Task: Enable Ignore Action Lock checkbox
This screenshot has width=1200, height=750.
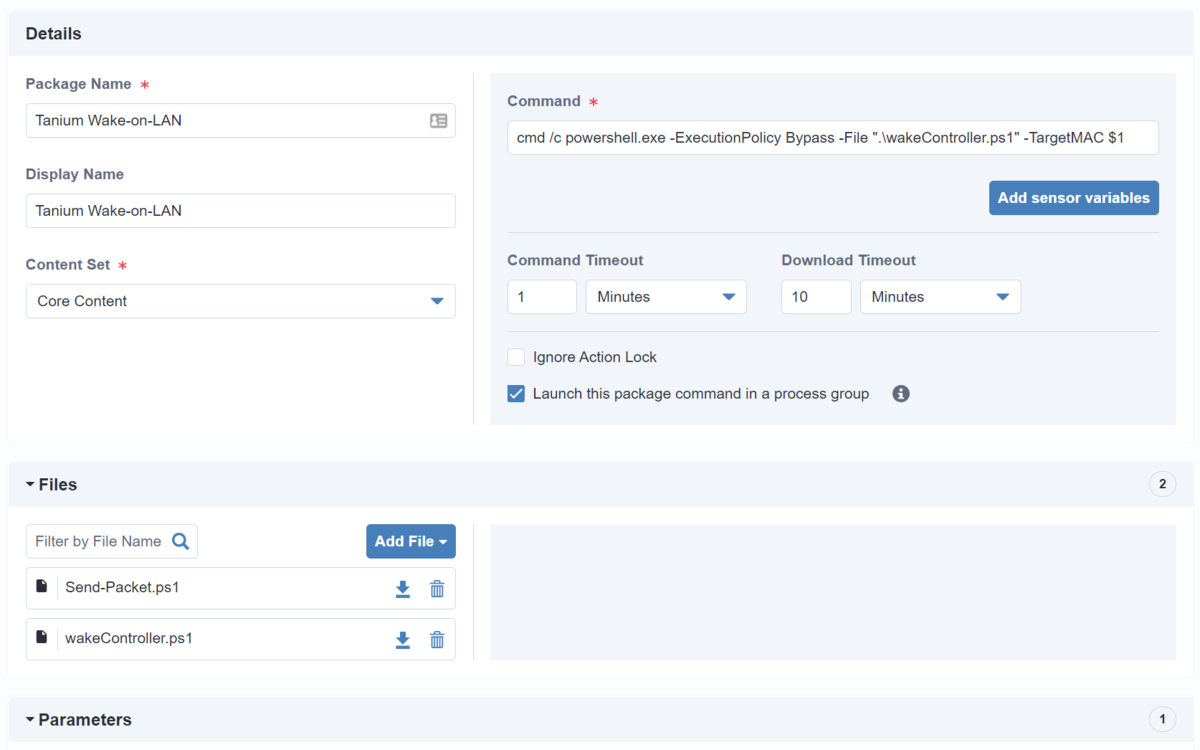Action: click(516, 357)
